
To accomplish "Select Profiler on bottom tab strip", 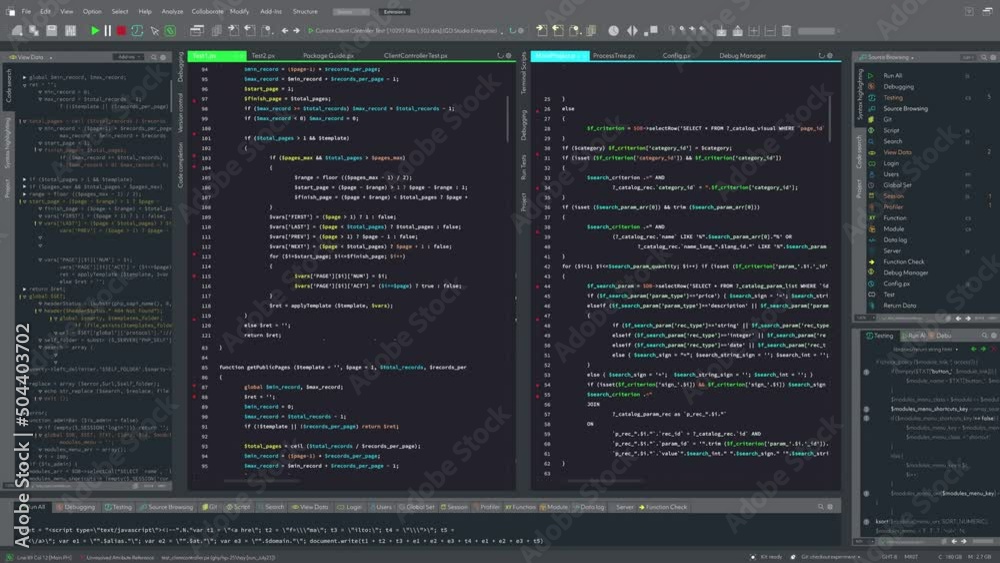I will (486, 507).
